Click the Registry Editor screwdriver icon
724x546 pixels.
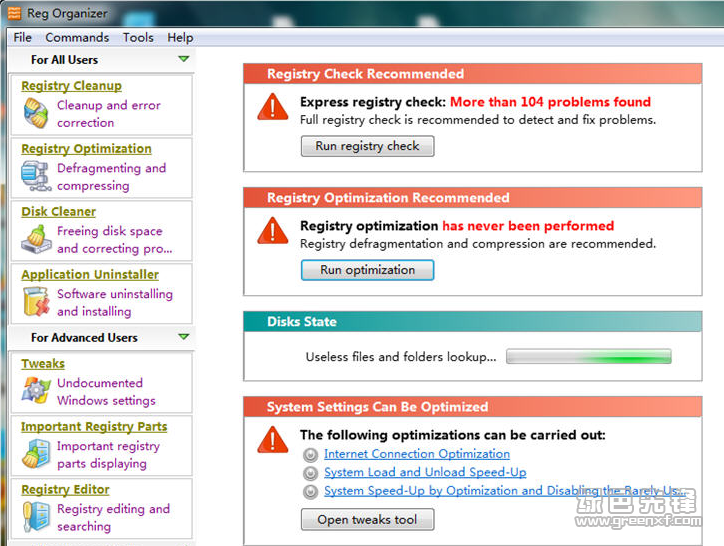pyautogui.click(x=36, y=516)
